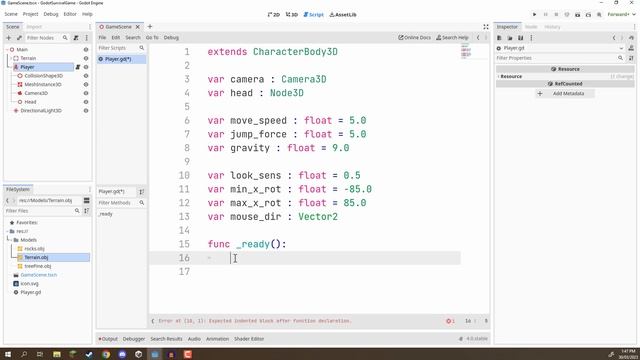Screen dimensions: 640x360
Task: Run the current scene icon
Action: coord(578,14)
